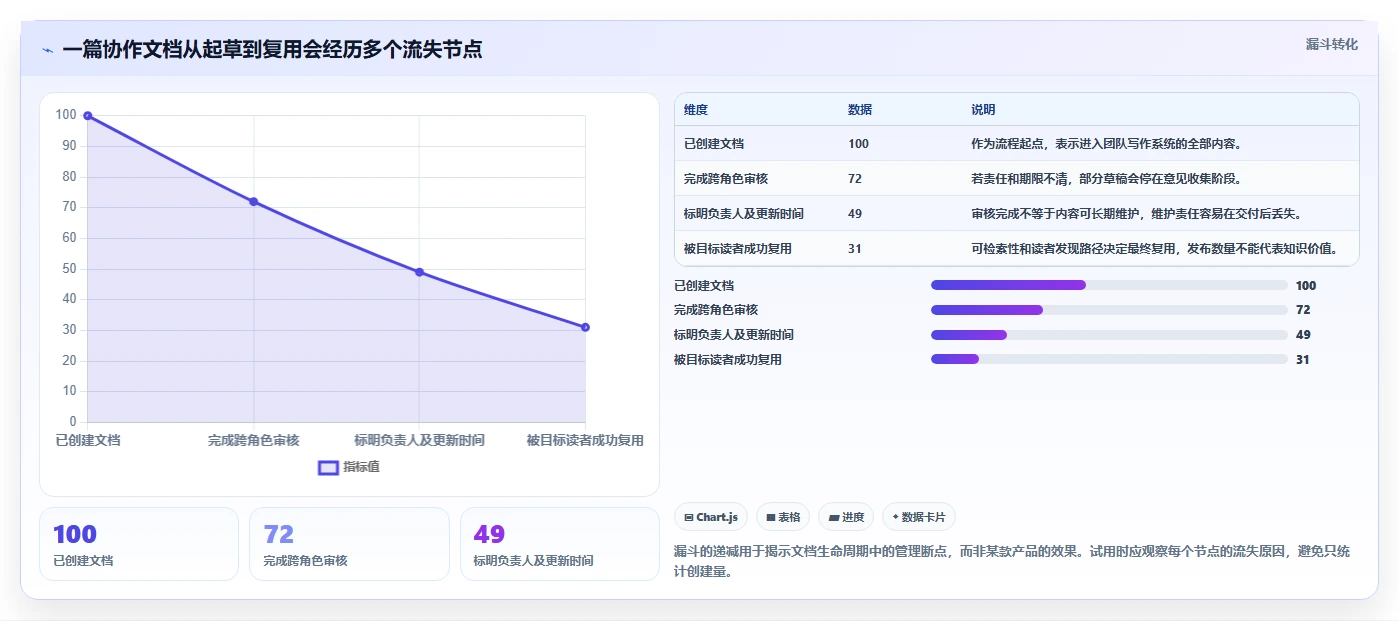Viewport: 1399px width, 621px height.
Task: Click the x-axis label 标明负责人及更新时间
Action: pyautogui.click(x=419, y=440)
